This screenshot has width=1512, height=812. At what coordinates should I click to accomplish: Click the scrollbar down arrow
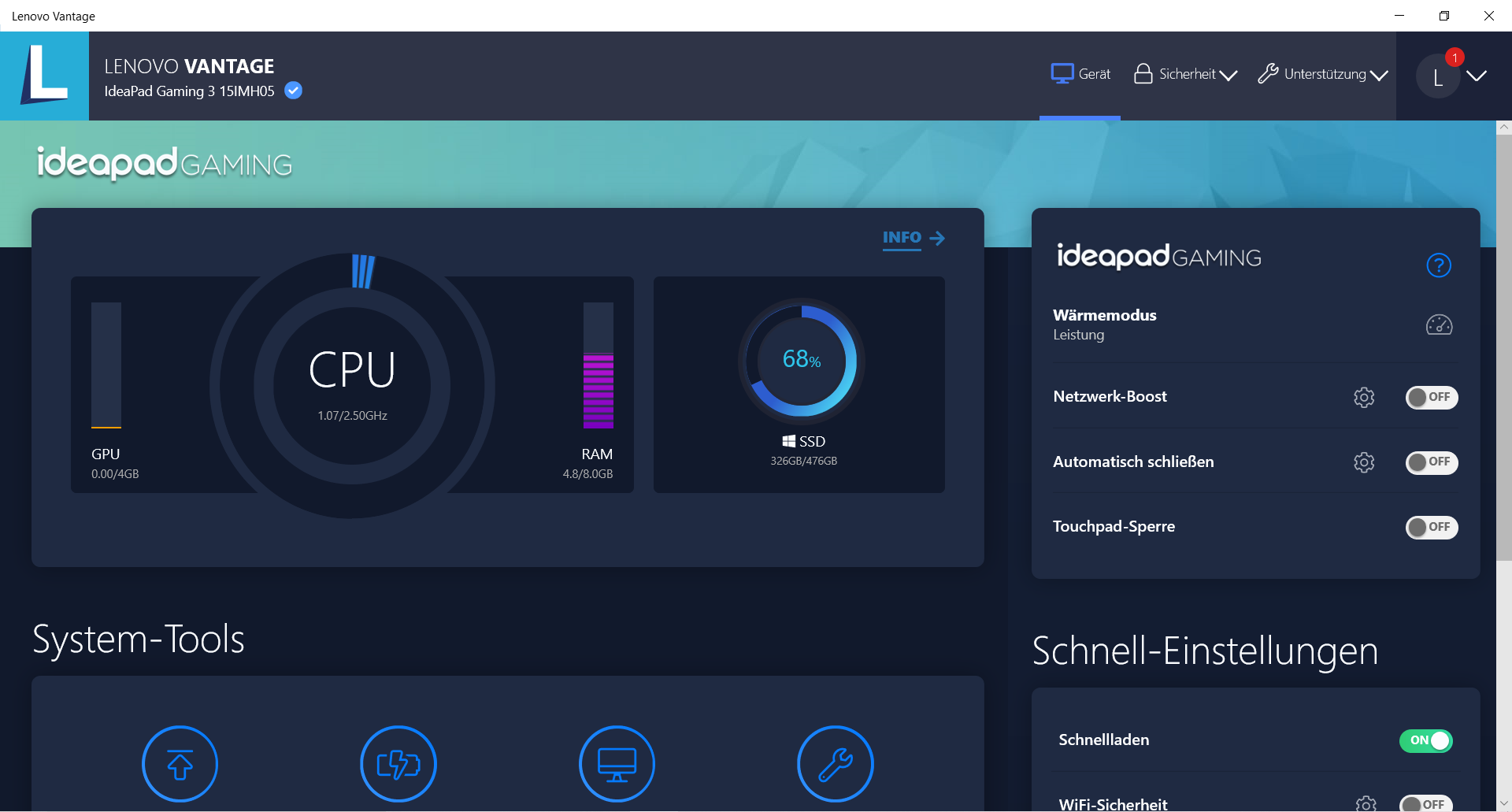click(1504, 803)
